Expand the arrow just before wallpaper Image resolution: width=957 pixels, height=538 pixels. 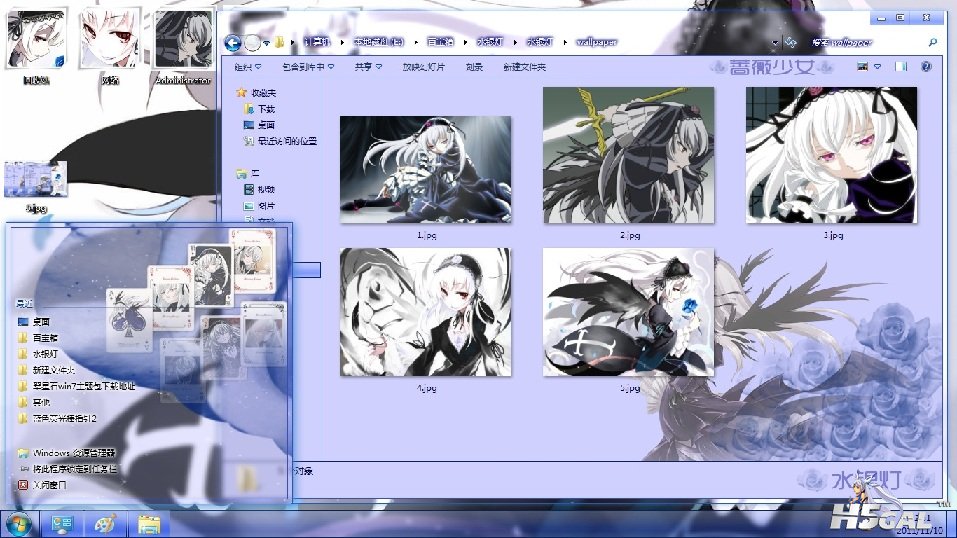click(x=565, y=42)
